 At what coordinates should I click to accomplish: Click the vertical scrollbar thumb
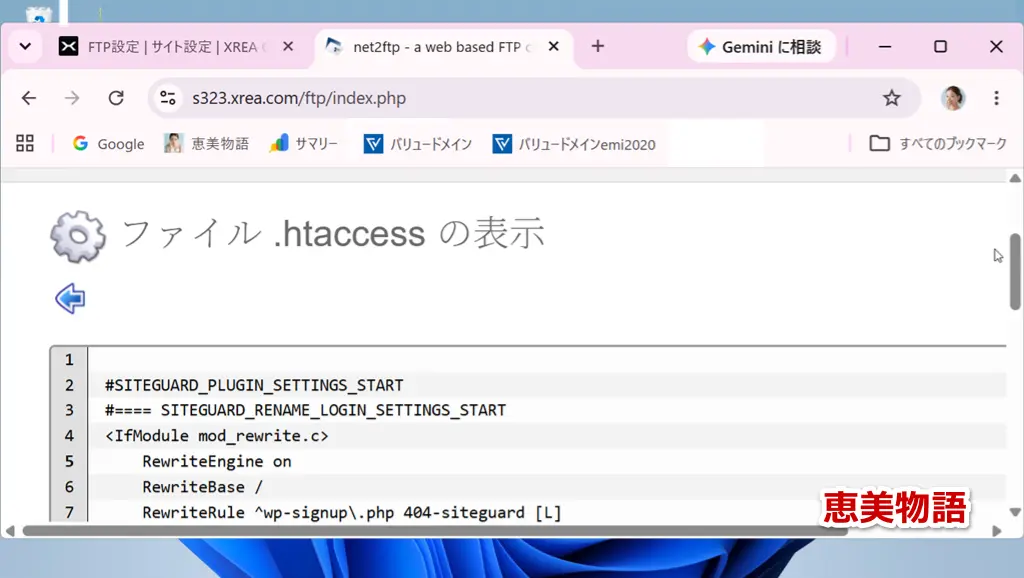(1015, 271)
